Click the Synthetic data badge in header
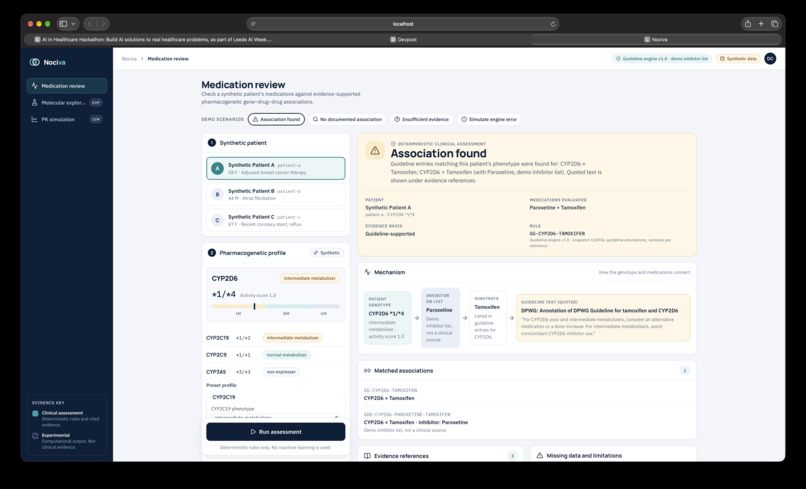Image resolution: width=806 pixels, height=489 pixels. click(x=738, y=59)
